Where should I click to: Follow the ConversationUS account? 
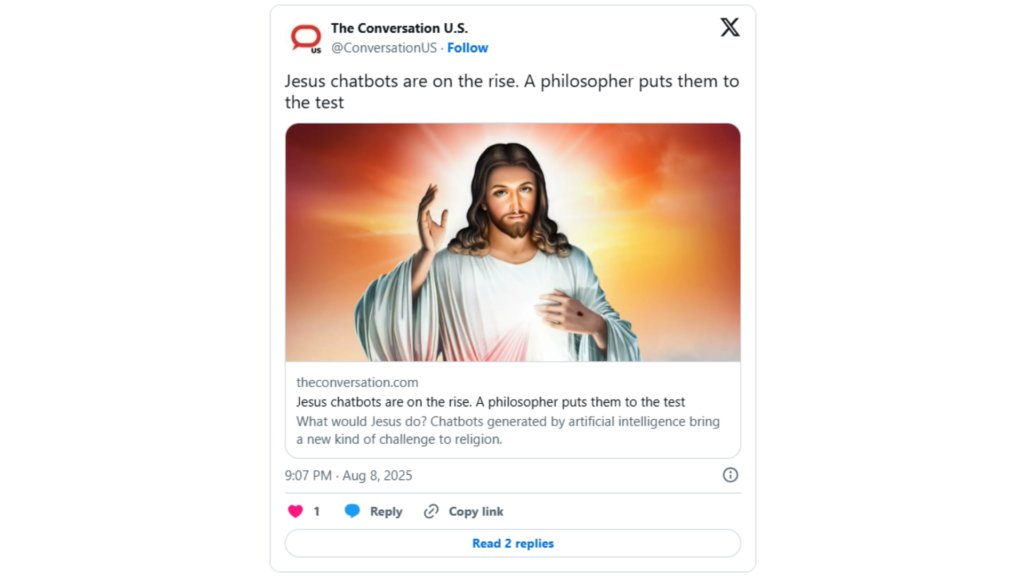(467, 48)
